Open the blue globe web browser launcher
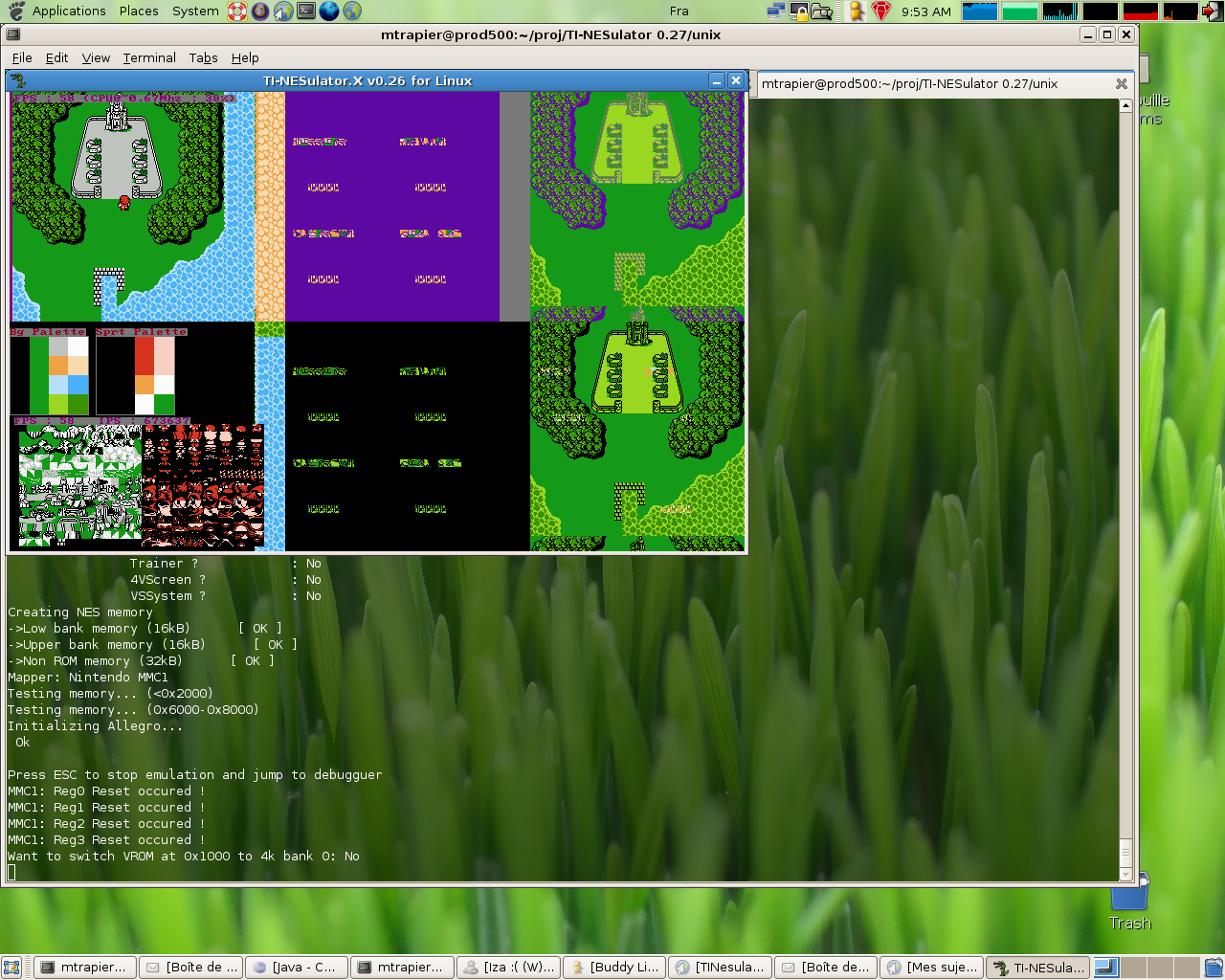The image size is (1225, 980). (x=329, y=11)
